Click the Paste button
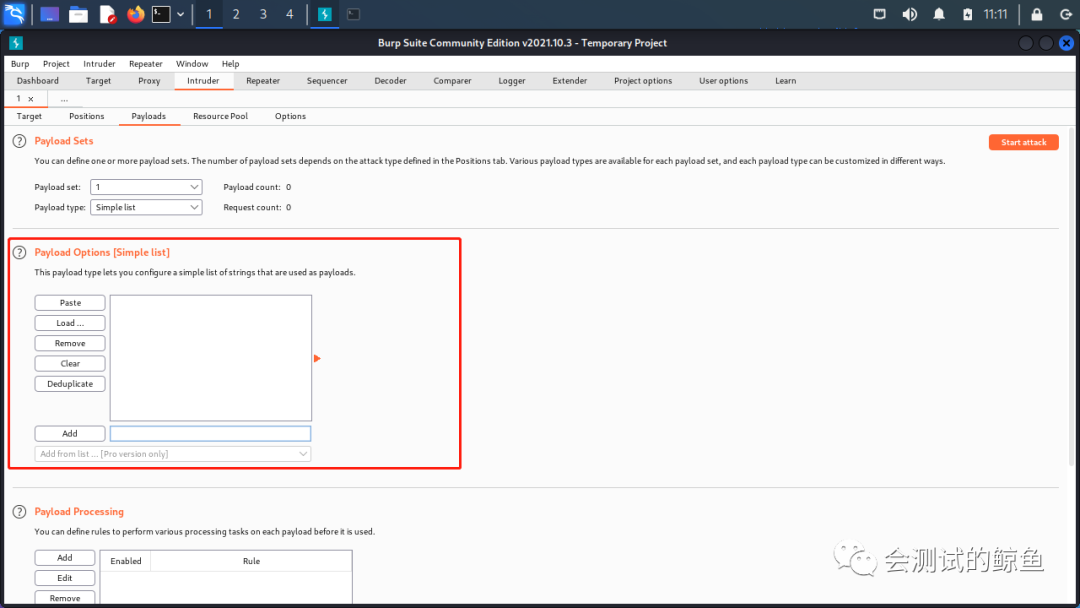This screenshot has height=608, width=1080. pos(70,303)
